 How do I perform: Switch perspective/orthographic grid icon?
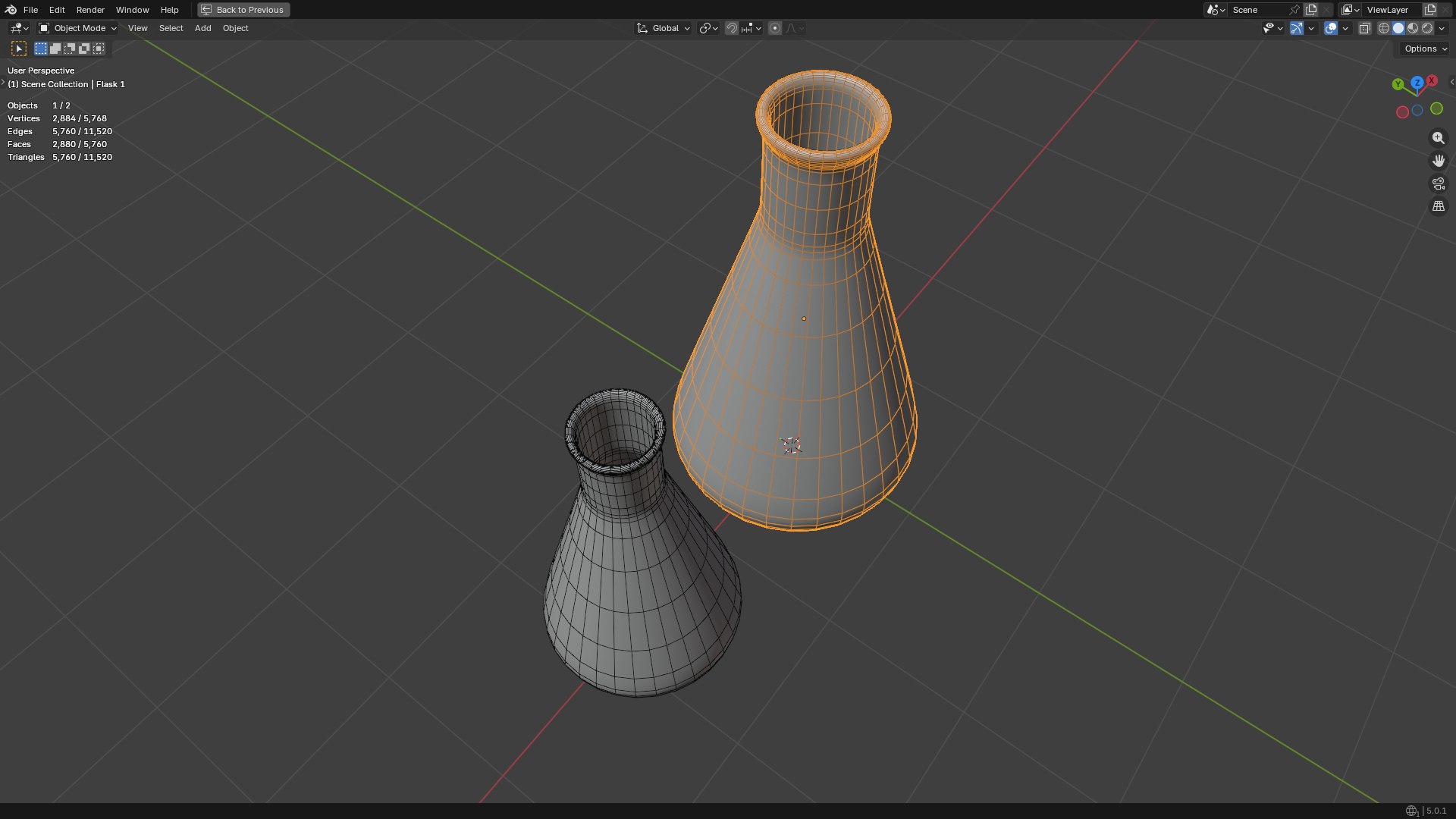click(1438, 206)
